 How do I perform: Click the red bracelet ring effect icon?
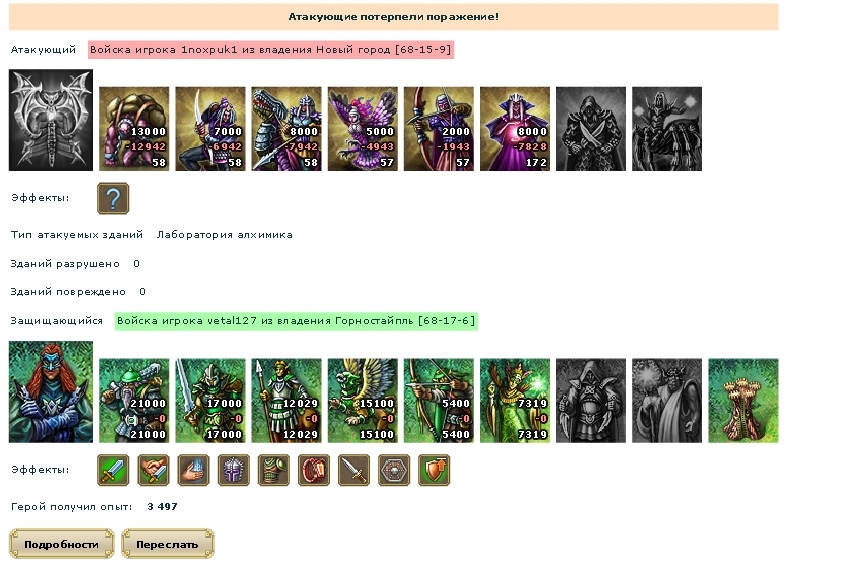(x=314, y=470)
